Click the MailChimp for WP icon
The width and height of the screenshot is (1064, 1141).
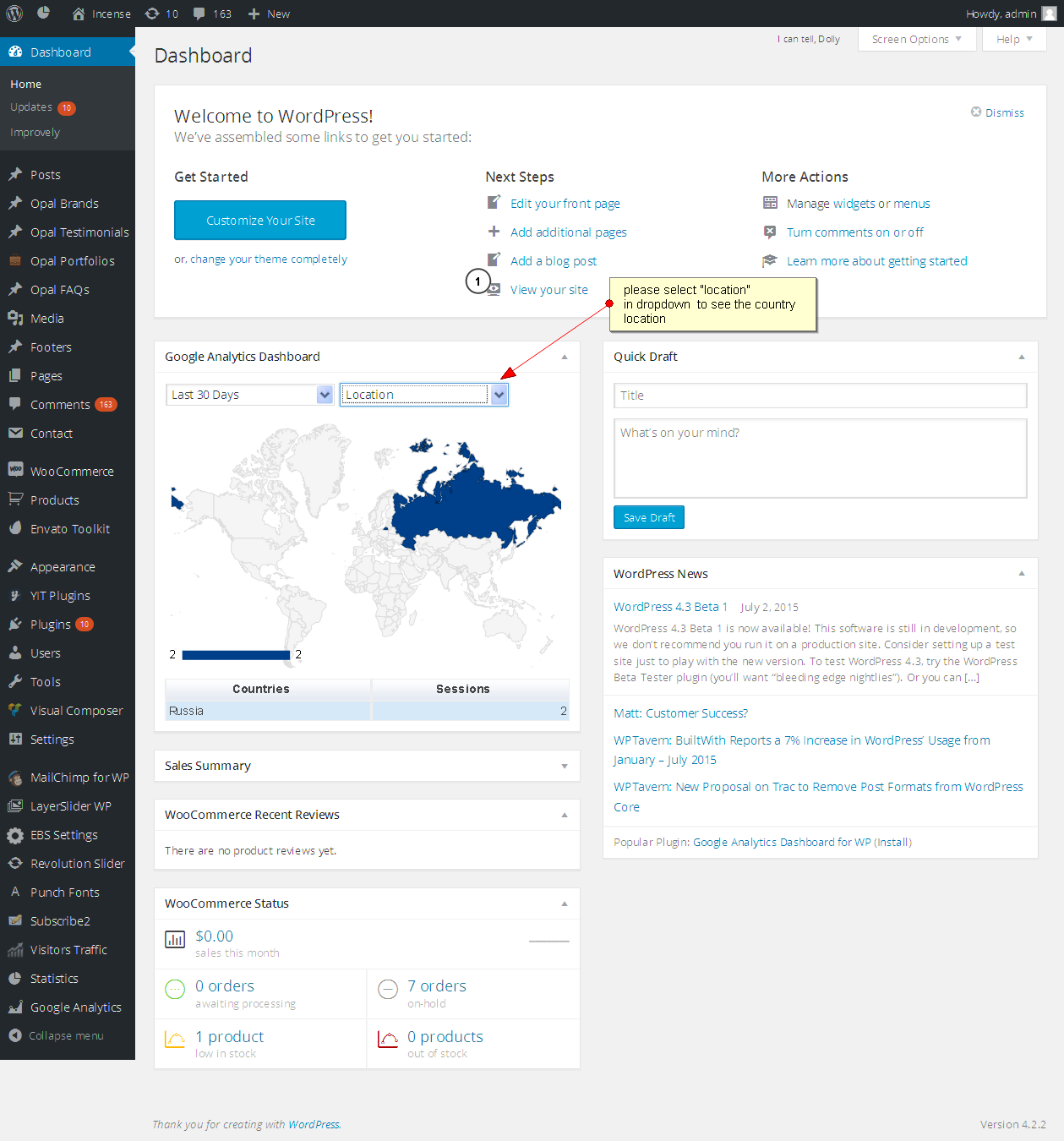pyautogui.click(x=15, y=777)
